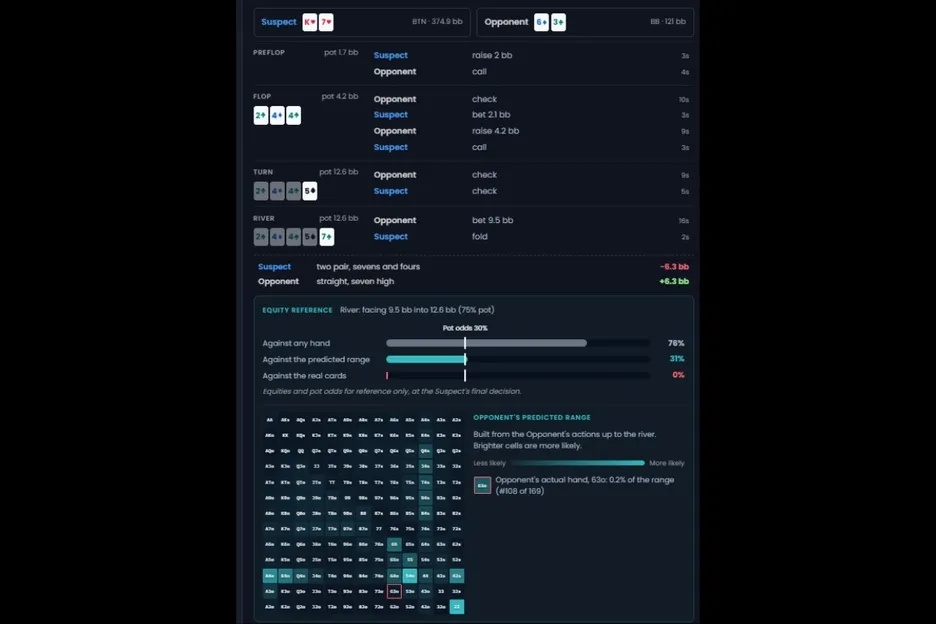Click the Less likely to More likely gradient legend
Viewport: 936px width, 624px height.
coord(578,463)
